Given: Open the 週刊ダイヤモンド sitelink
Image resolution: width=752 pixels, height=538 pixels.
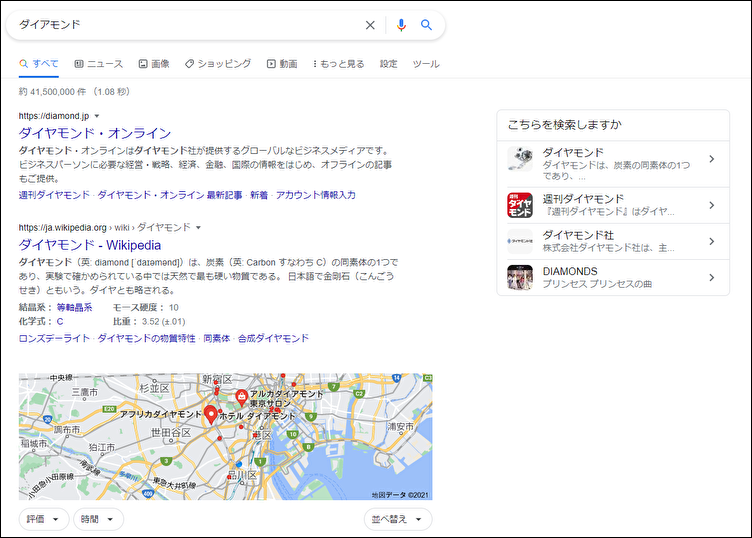Looking at the screenshot, I should click(54, 195).
